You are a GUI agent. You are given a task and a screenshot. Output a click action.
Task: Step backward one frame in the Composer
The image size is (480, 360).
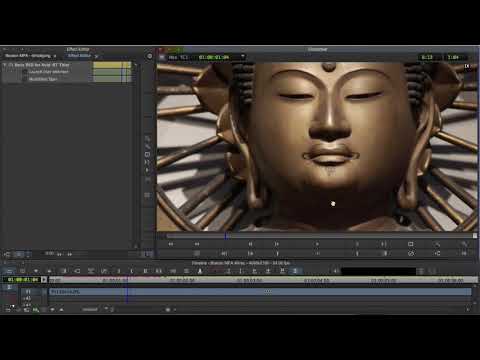pos(250,244)
